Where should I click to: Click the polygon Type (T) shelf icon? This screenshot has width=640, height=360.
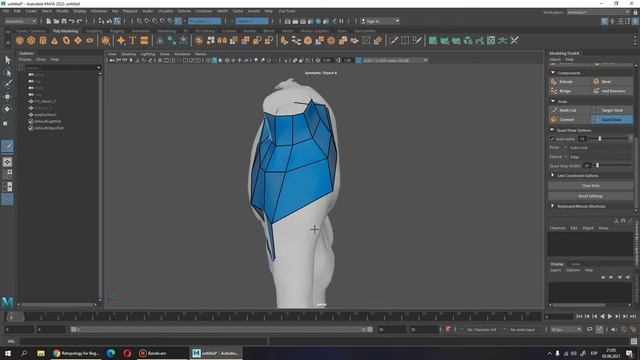[x=132, y=40]
